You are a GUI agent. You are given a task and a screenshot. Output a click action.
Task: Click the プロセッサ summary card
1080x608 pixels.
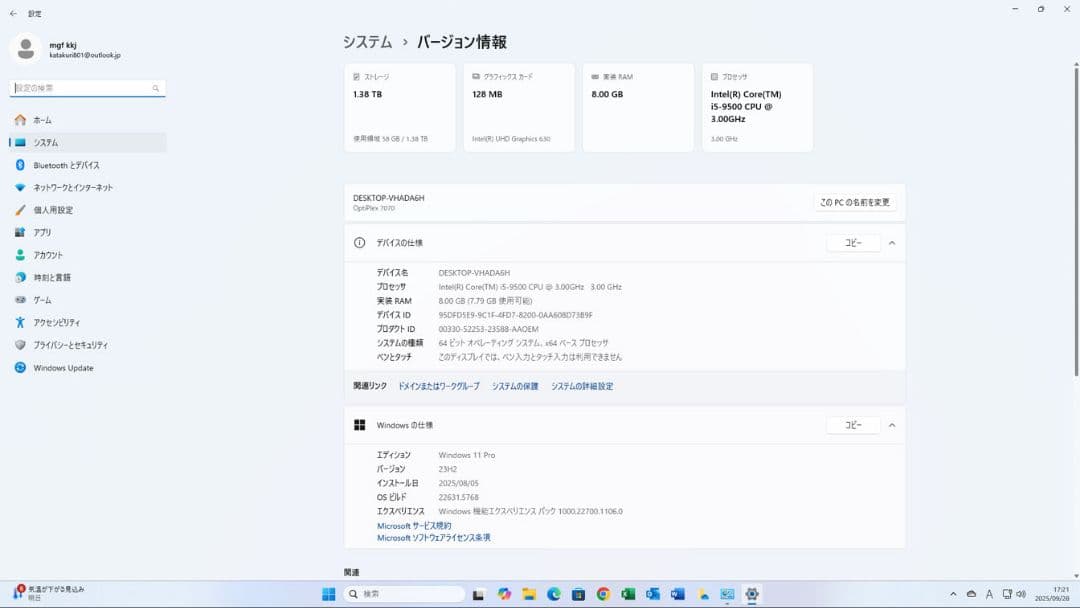point(758,107)
